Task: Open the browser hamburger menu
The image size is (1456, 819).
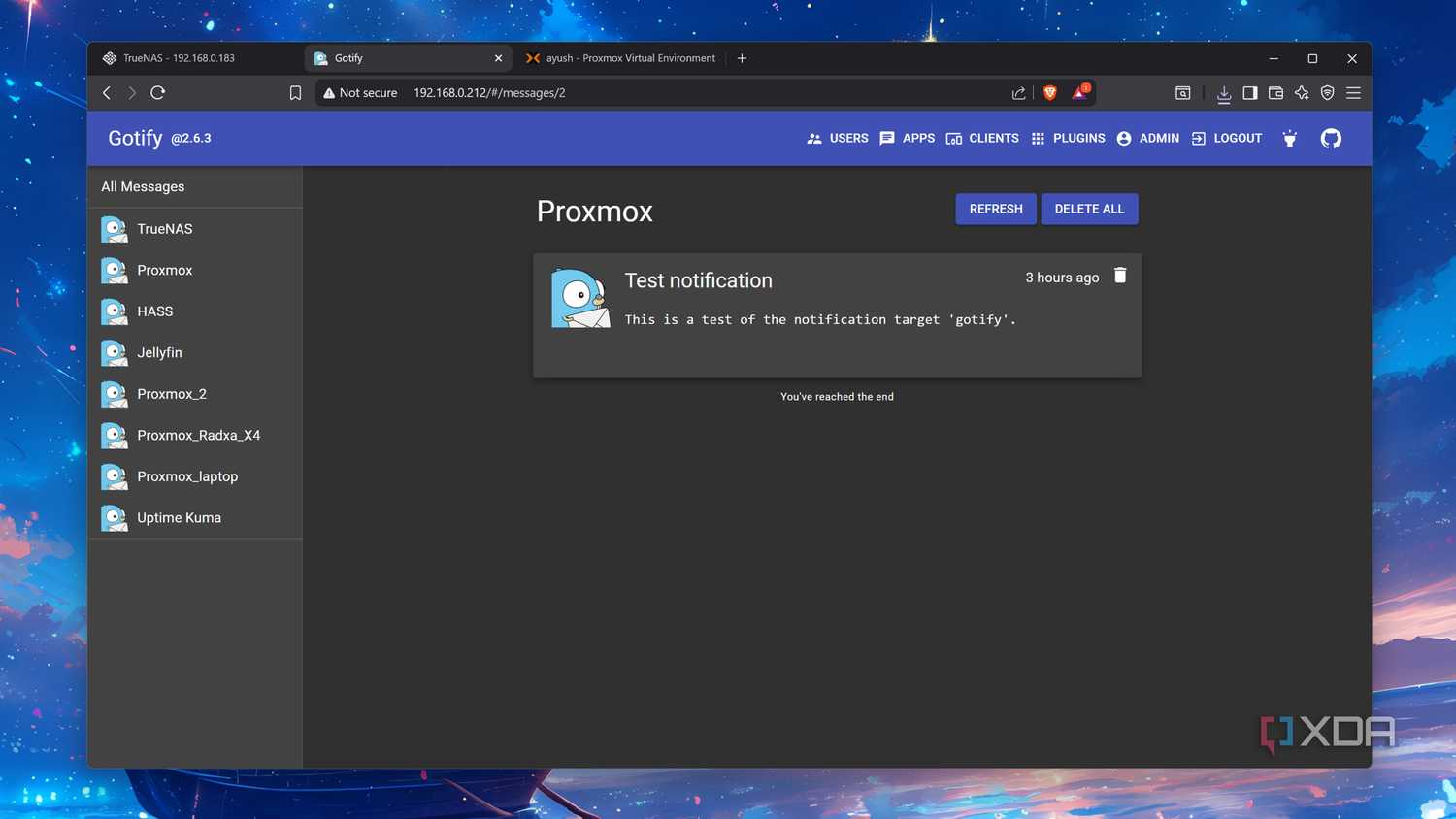Action: (1353, 93)
